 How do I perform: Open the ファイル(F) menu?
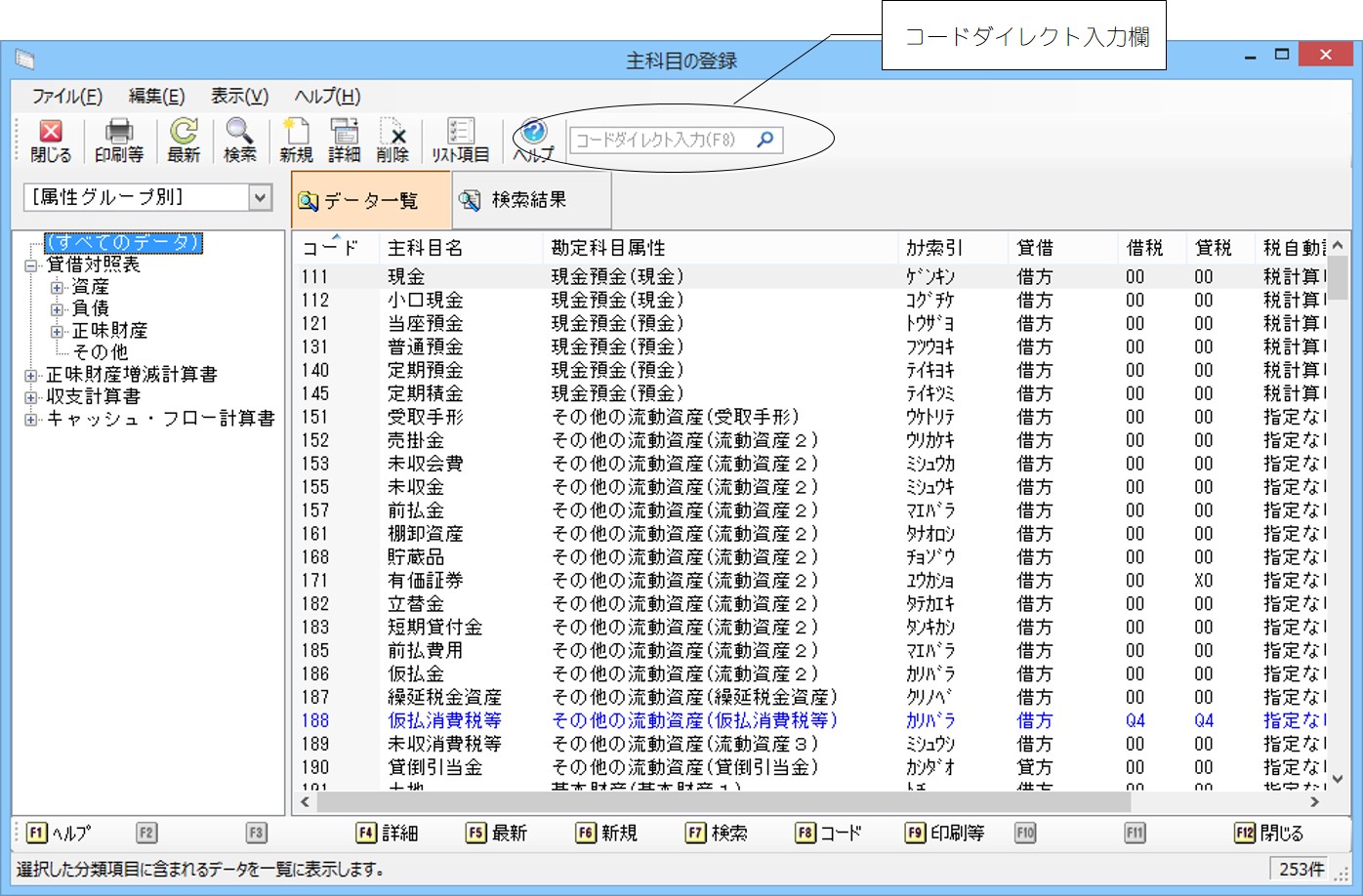tap(66, 96)
